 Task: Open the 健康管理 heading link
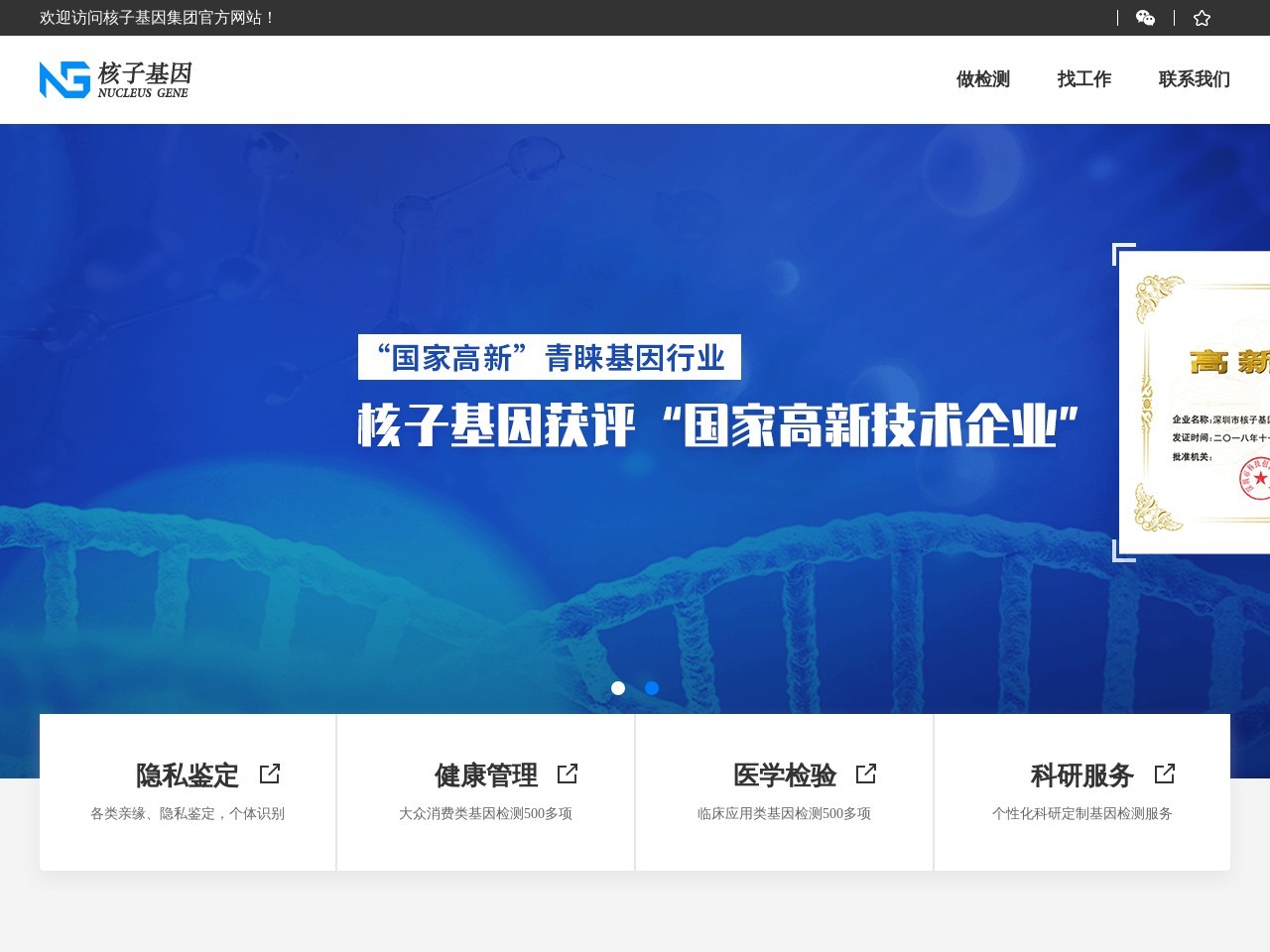pos(486,774)
